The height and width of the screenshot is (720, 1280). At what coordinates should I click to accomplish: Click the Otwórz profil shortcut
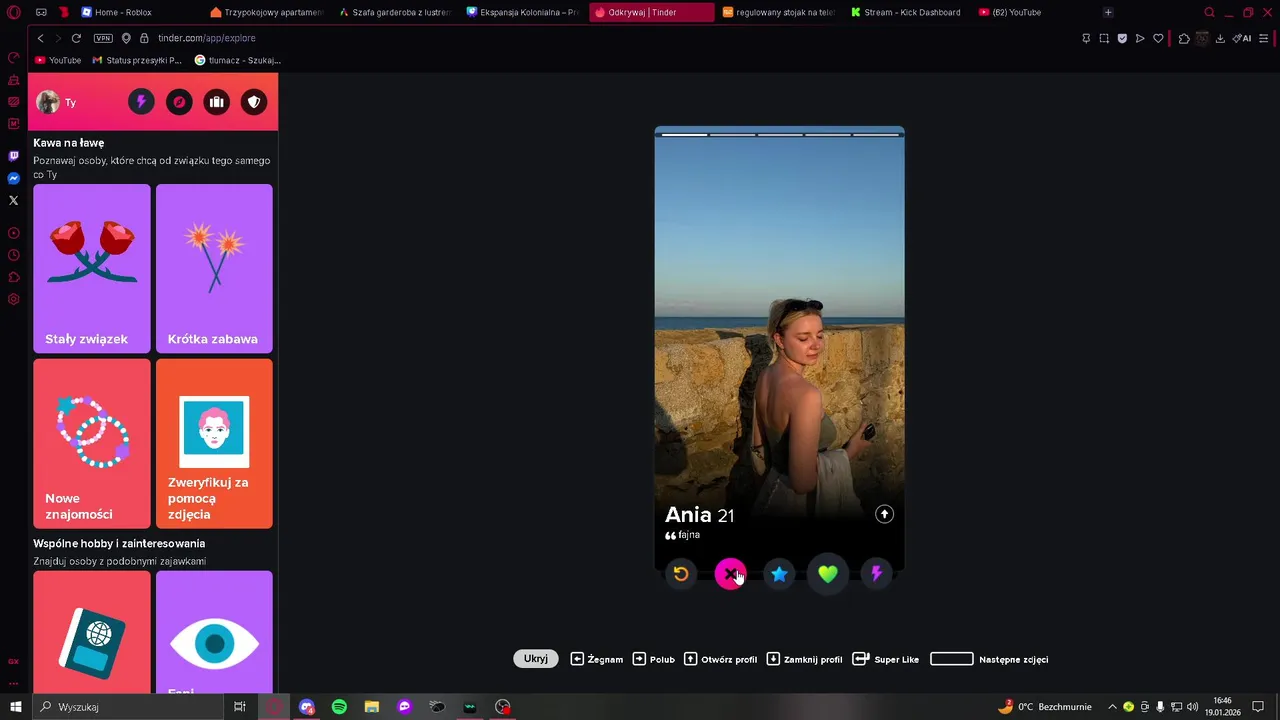click(721, 659)
